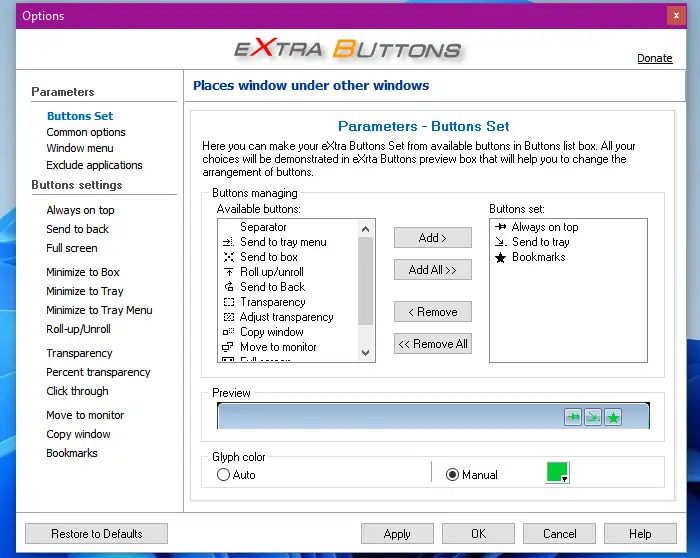Select Send to tray menu icon in list
The height and width of the screenshot is (558, 700).
228,242
